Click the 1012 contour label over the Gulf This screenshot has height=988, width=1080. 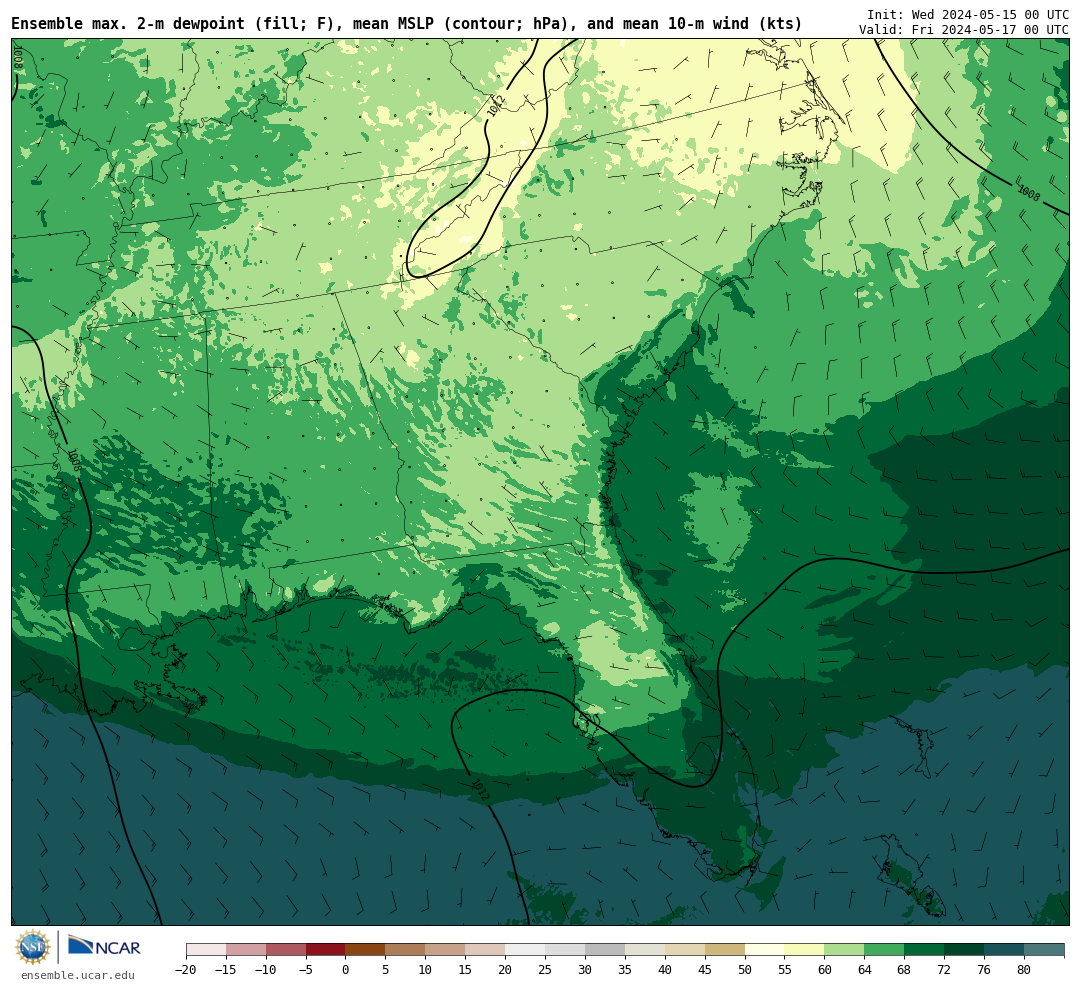[x=480, y=790]
